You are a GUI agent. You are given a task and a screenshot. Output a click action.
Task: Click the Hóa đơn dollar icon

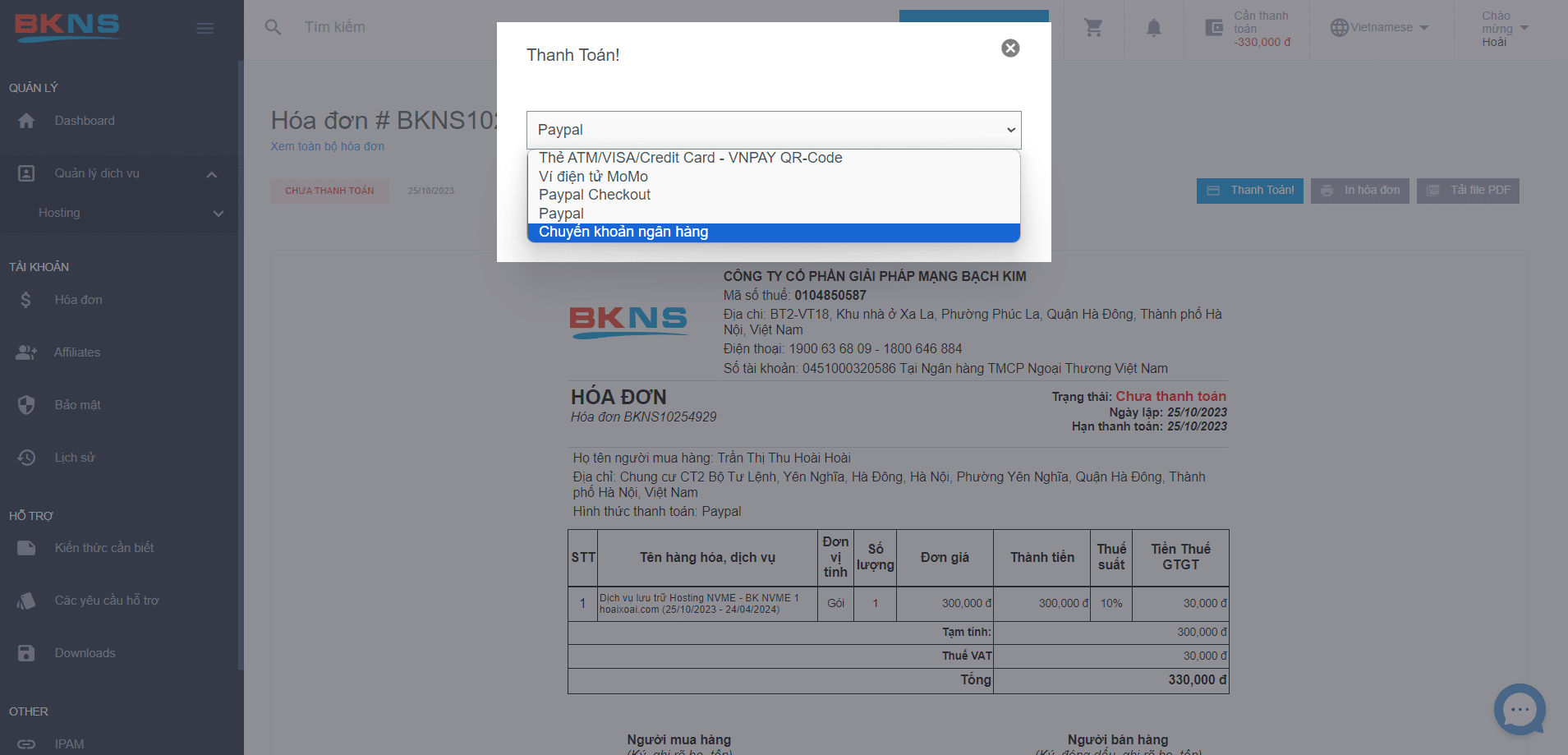point(26,300)
